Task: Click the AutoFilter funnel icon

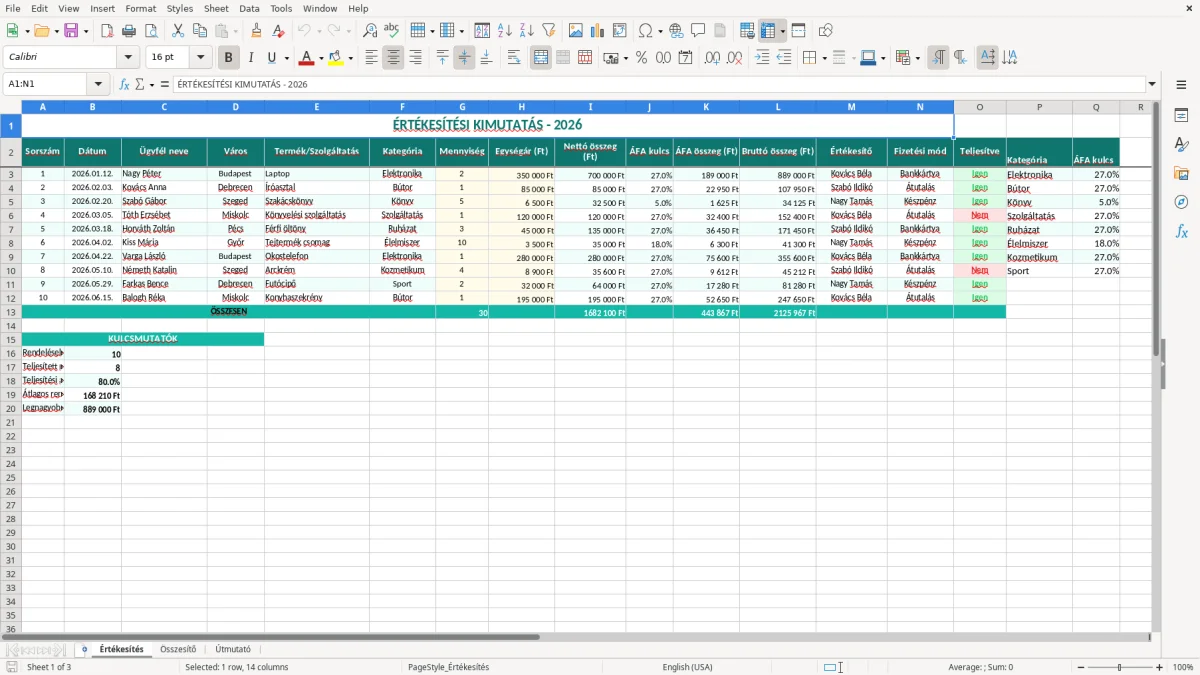Action: (x=548, y=31)
